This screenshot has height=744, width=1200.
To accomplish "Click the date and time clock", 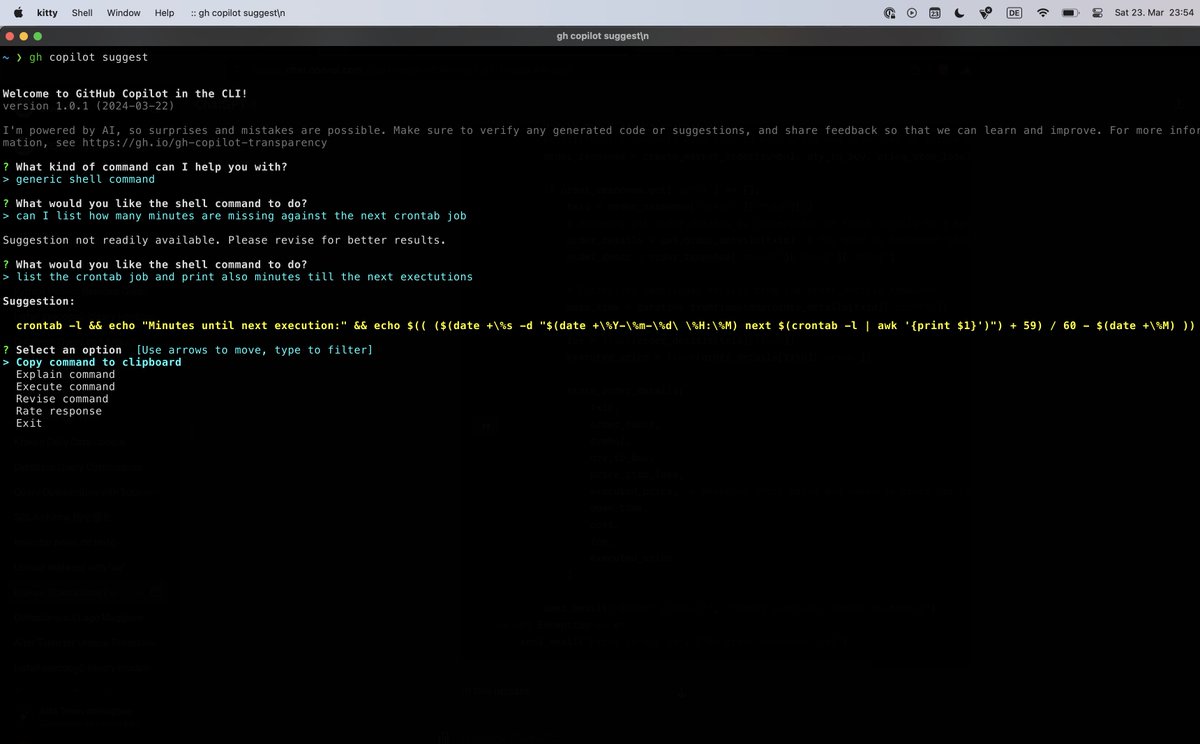I will [1154, 13].
